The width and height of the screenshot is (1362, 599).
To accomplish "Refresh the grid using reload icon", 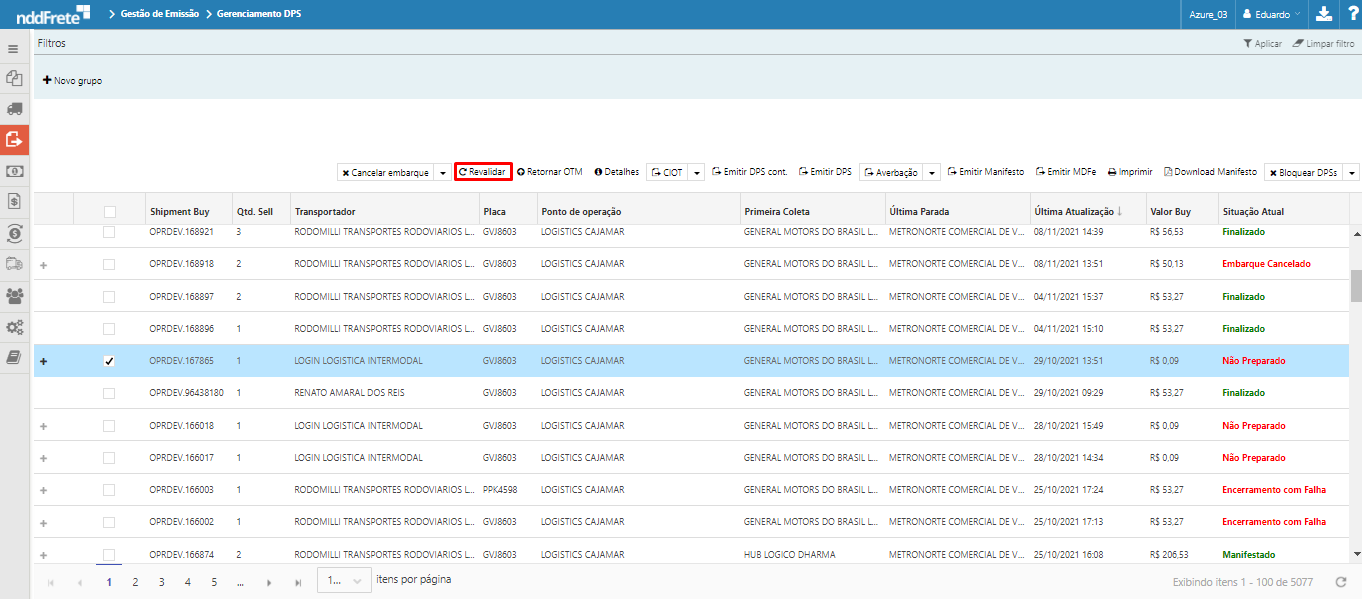I will (x=1341, y=582).
